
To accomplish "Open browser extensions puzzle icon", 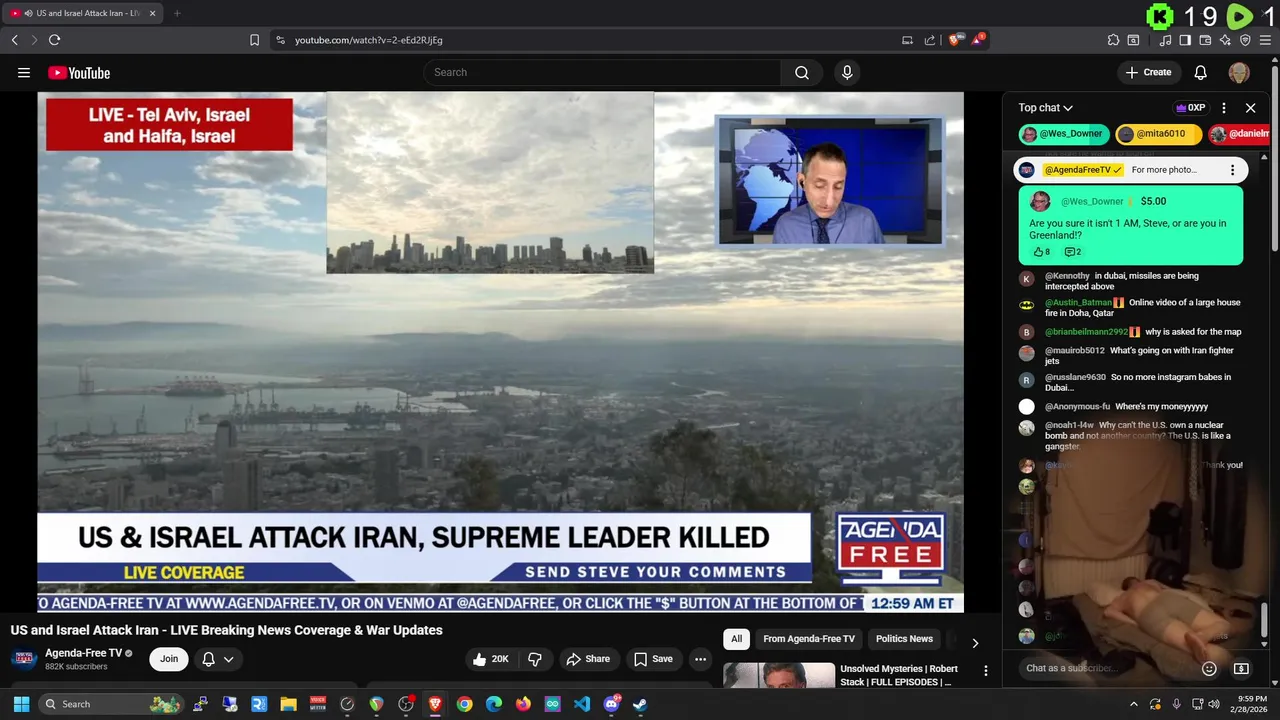I will click(1113, 40).
